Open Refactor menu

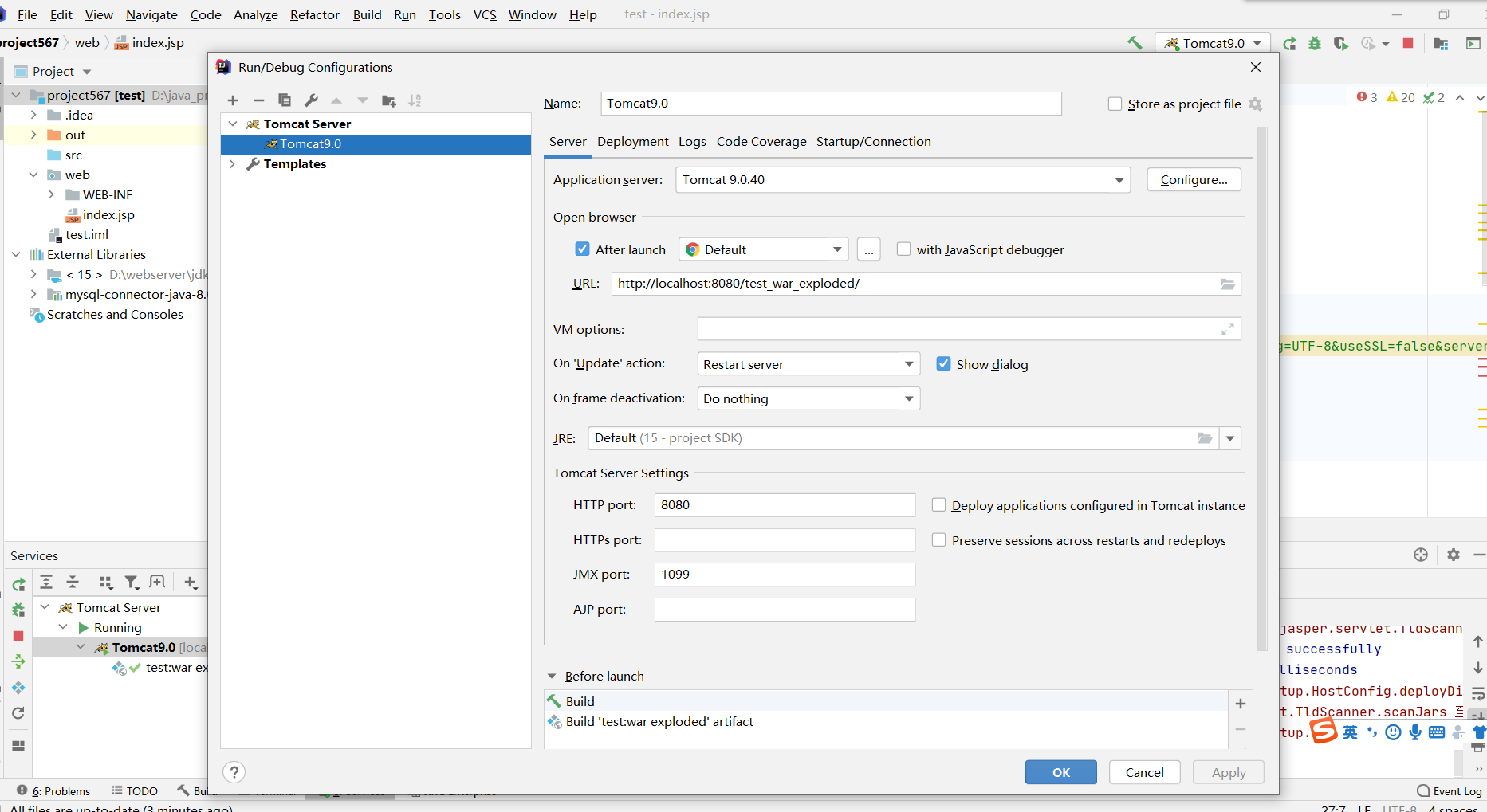pos(314,14)
